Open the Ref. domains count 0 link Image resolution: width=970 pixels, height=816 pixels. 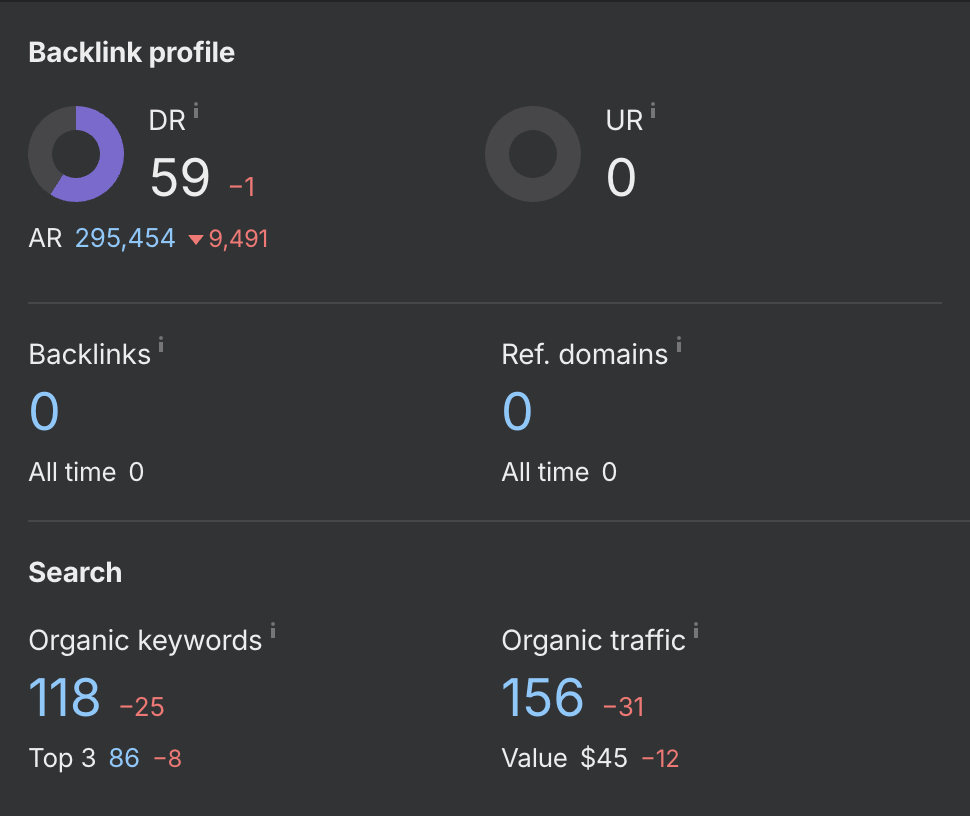517,411
